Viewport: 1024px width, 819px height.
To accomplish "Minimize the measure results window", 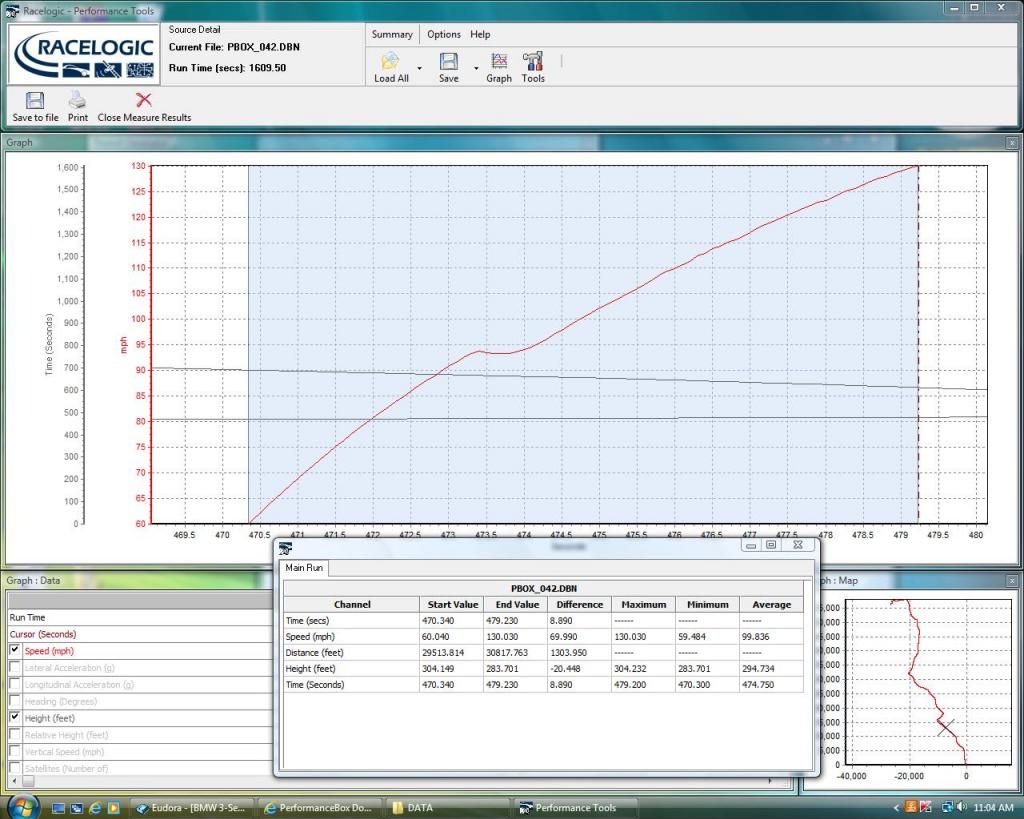I will point(751,545).
